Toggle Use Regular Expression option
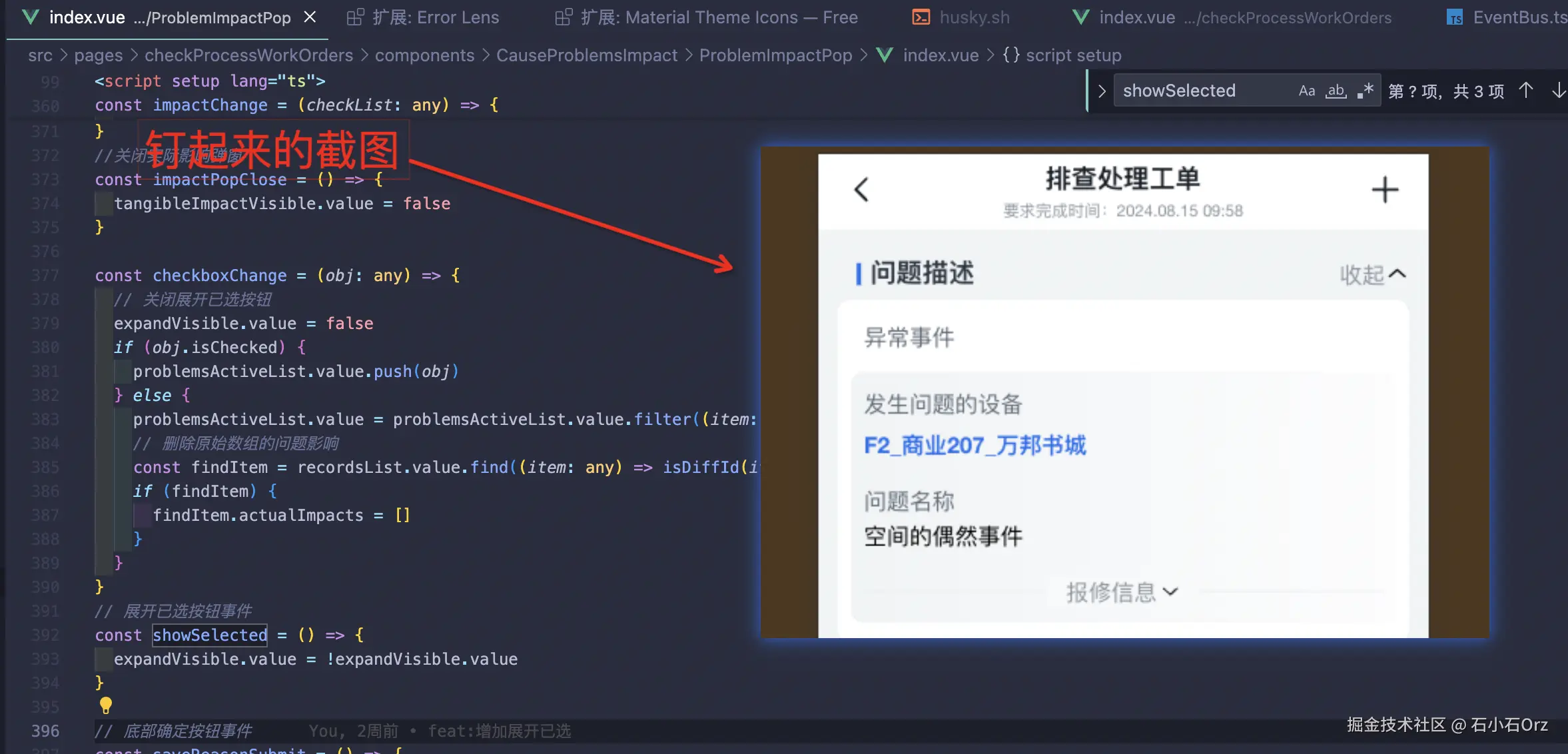This screenshot has width=1568, height=754. [1365, 91]
